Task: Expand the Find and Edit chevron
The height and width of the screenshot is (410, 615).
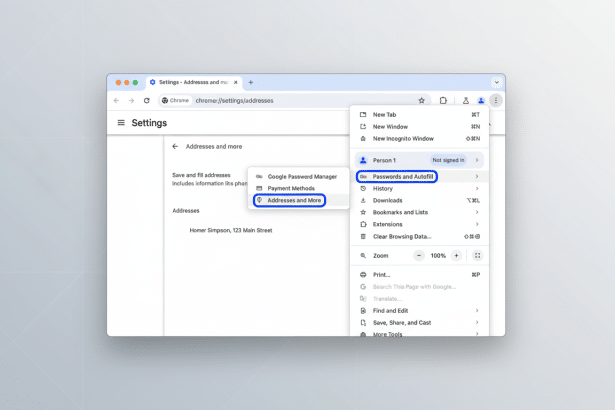Action: [x=477, y=311]
